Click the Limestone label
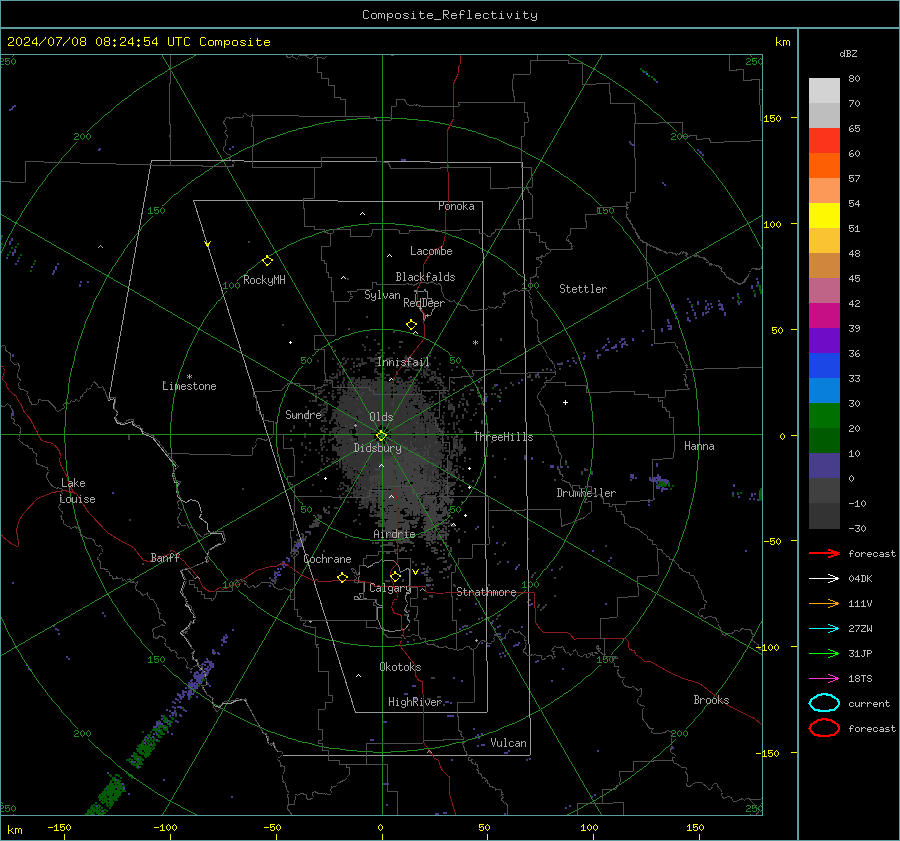The height and width of the screenshot is (841, 900). [189, 386]
